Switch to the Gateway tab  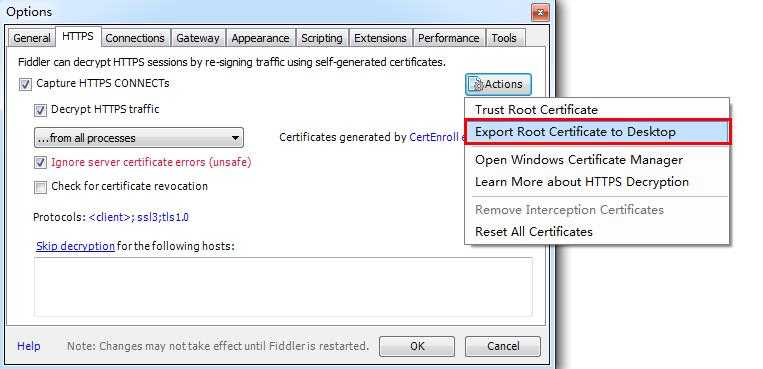(x=198, y=38)
